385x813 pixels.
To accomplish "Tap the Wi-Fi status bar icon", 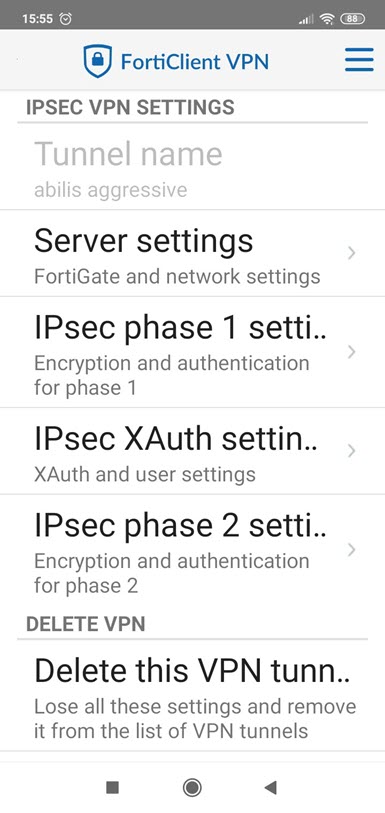I will tap(327, 19).
